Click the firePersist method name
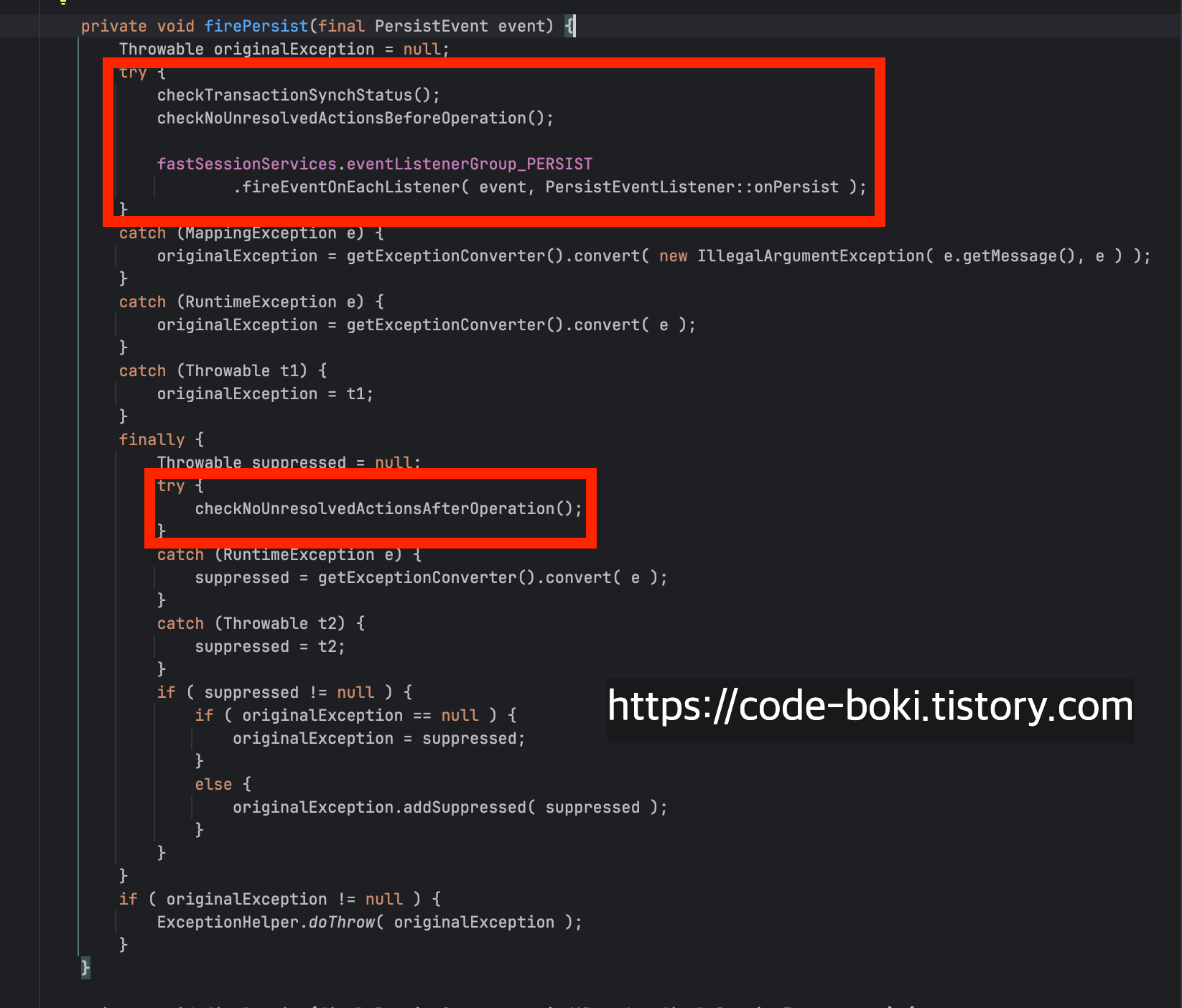The height and width of the screenshot is (1008, 1182). click(x=256, y=26)
